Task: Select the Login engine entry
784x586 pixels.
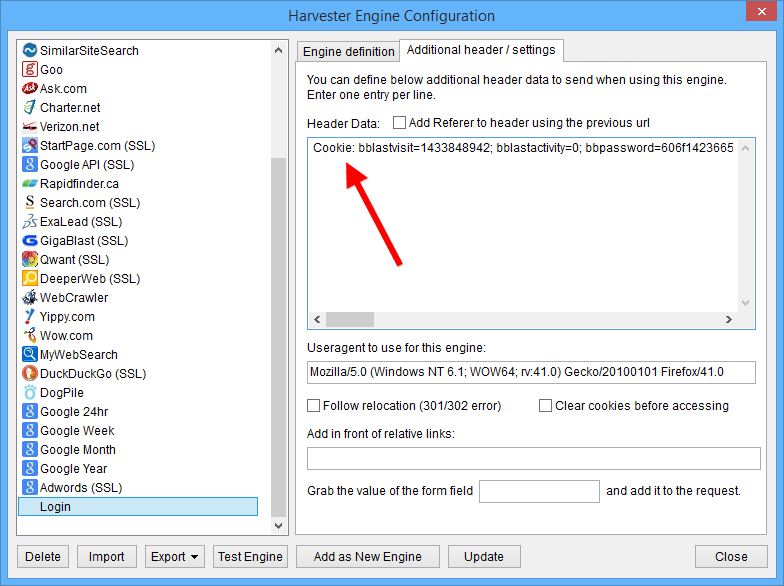Action: [138, 506]
